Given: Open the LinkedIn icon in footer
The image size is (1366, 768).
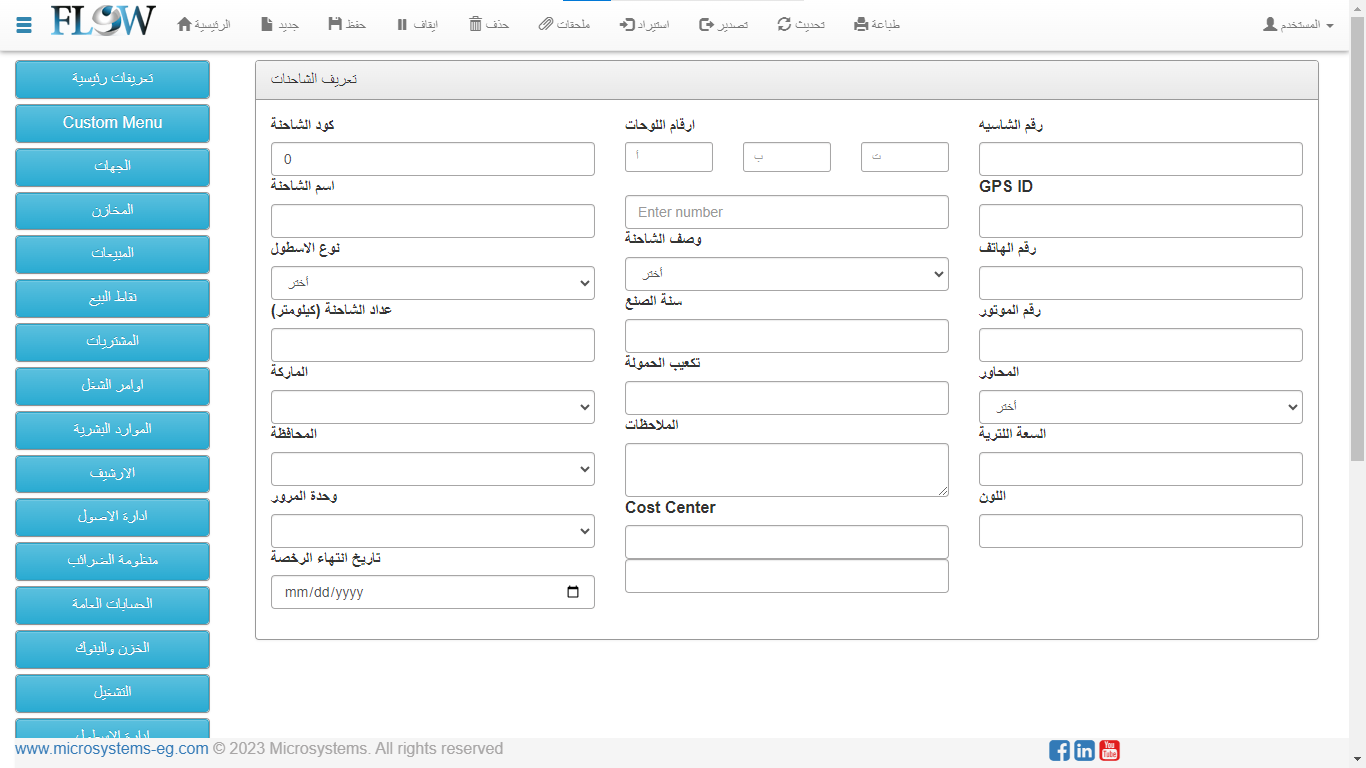Looking at the screenshot, I should tap(1084, 750).
